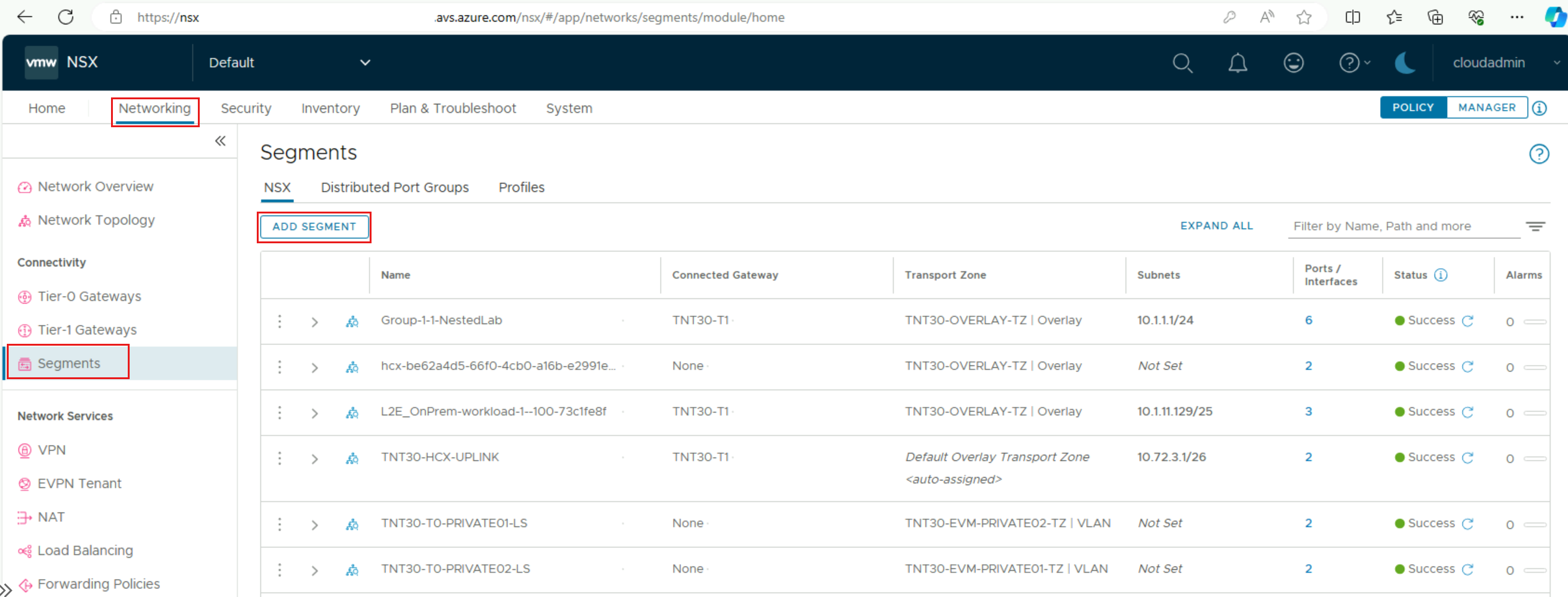
Task: Expand the Group-1-1-NestedLab row
Action: pyautogui.click(x=314, y=321)
